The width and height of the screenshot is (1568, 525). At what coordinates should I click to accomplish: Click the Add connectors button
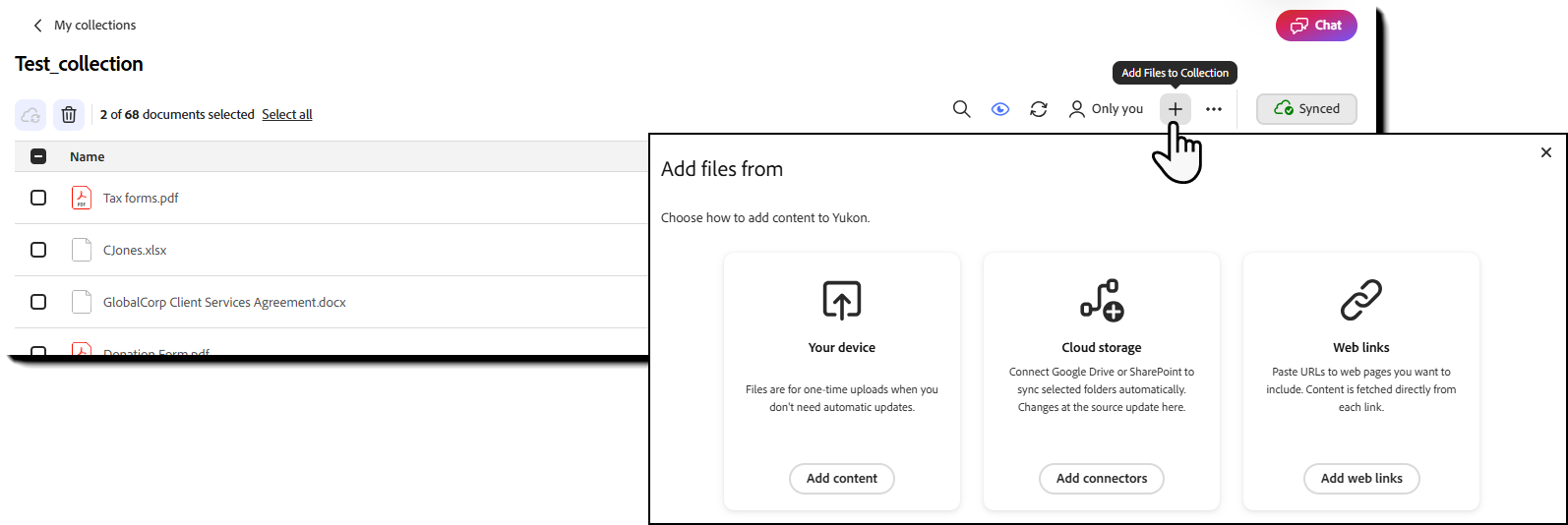point(1102,479)
